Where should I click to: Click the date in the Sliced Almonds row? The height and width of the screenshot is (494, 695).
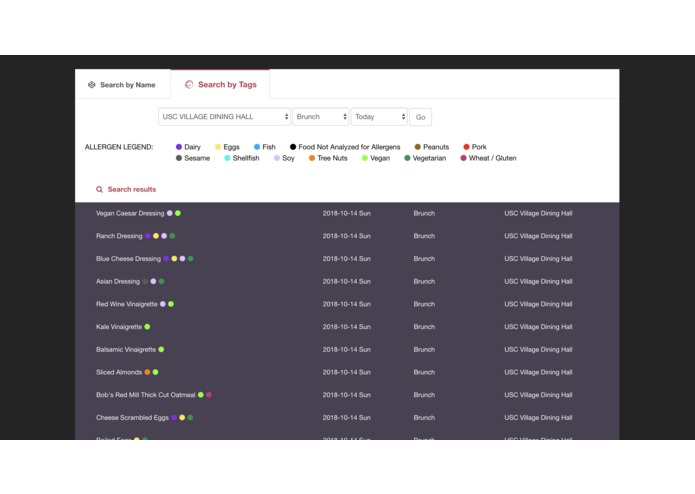click(347, 372)
